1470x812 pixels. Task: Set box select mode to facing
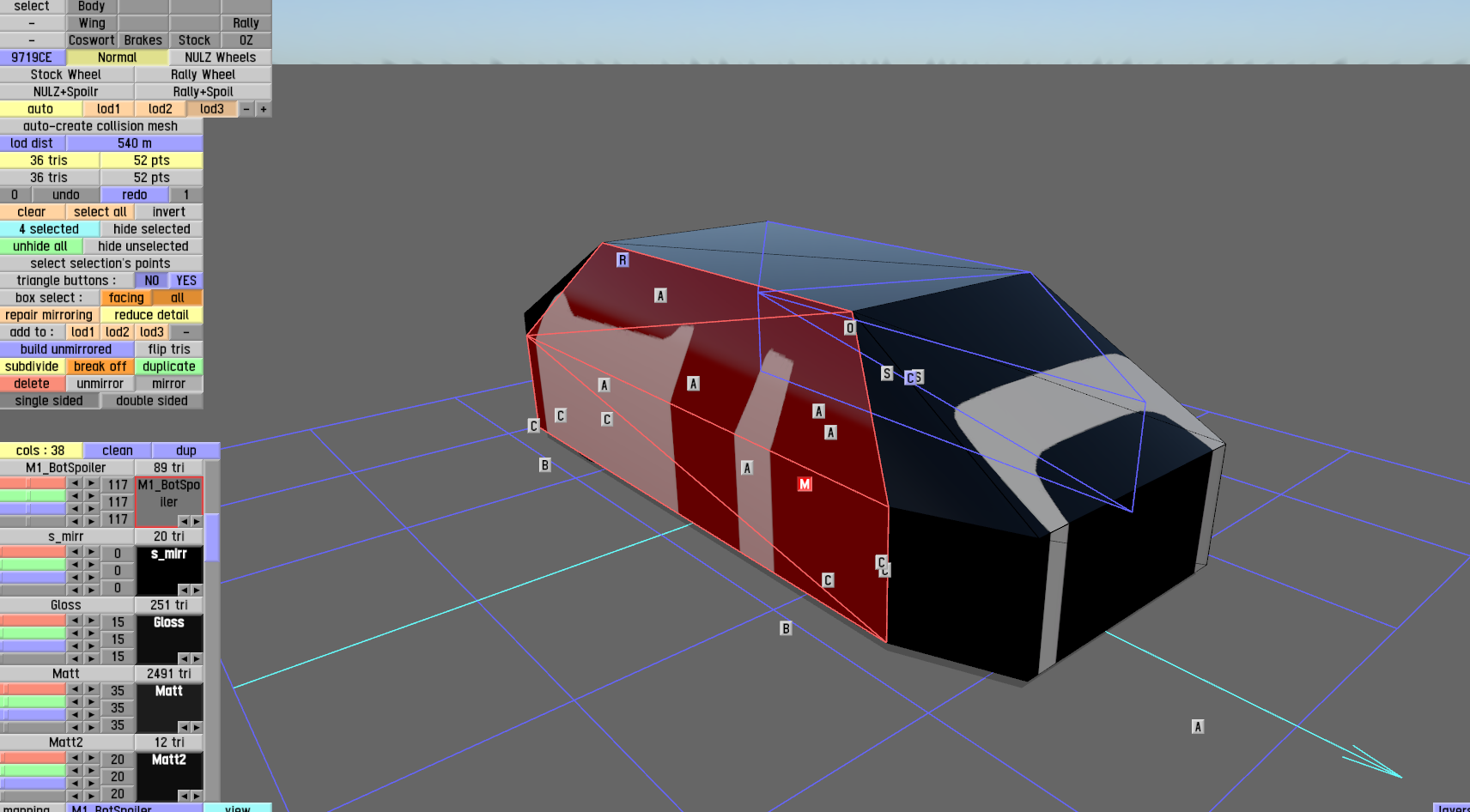click(126, 298)
